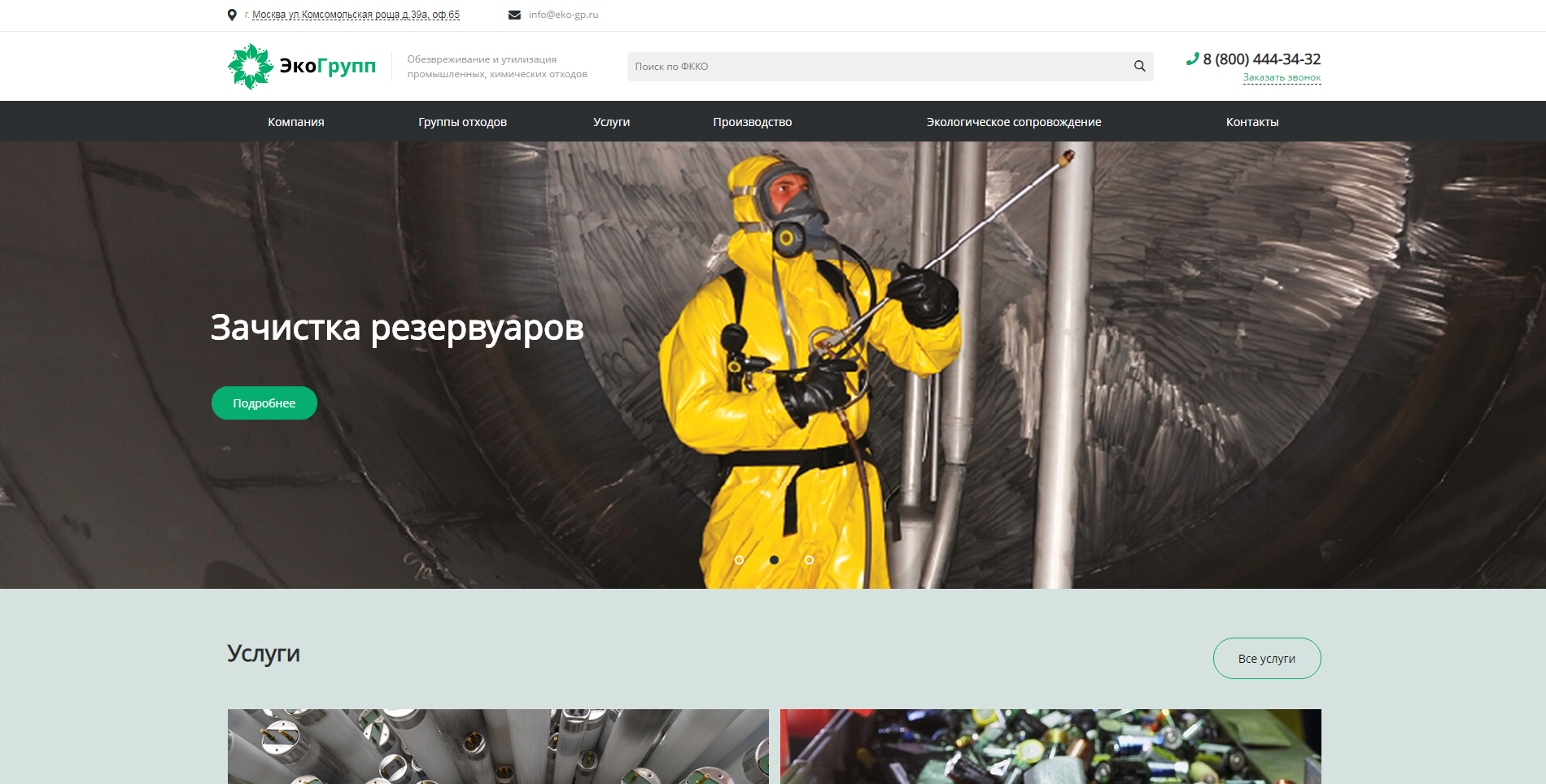The image size is (1546, 784).
Task: Click the green phone handset icon
Action: pyautogui.click(x=1193, y=59)
